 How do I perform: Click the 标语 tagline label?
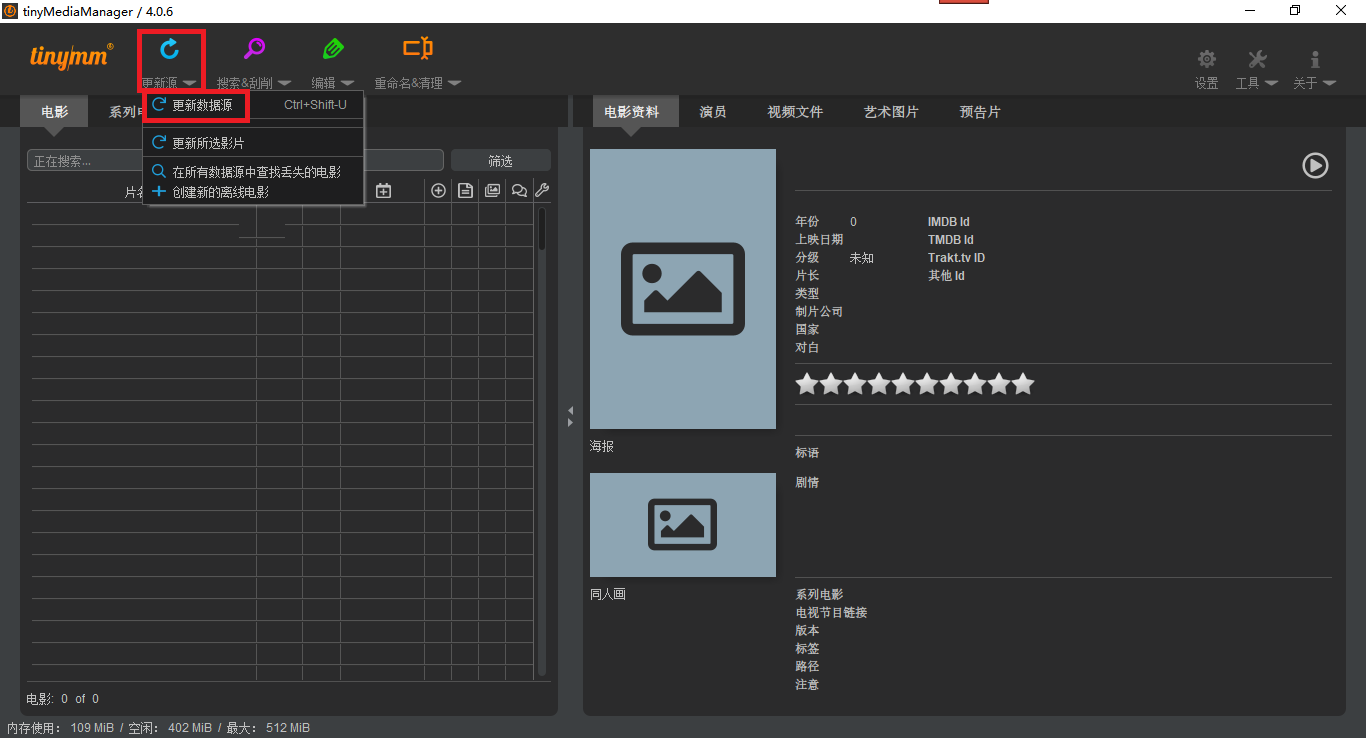807,453
